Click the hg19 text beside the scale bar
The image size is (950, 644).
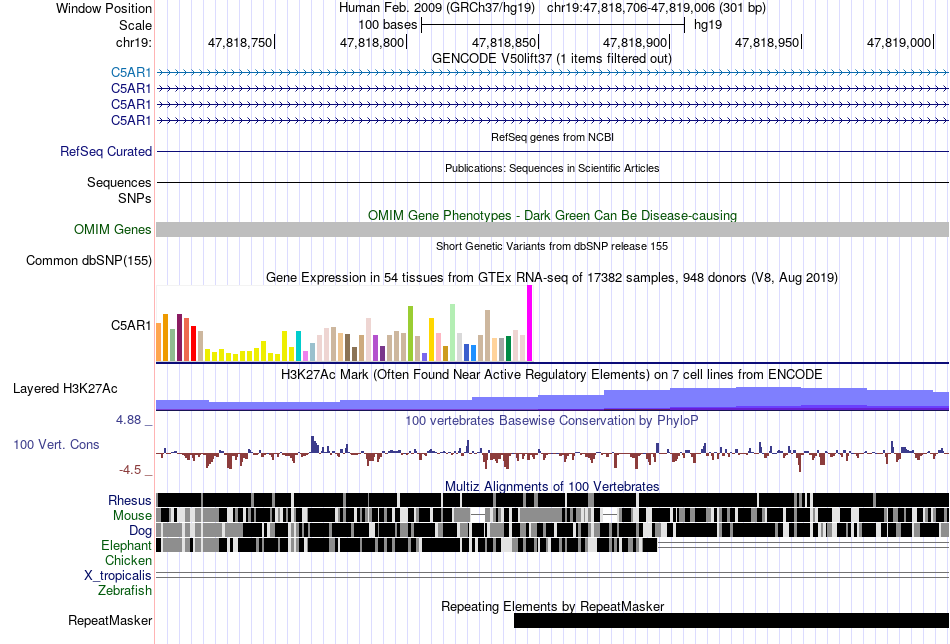tap(708, 25)
